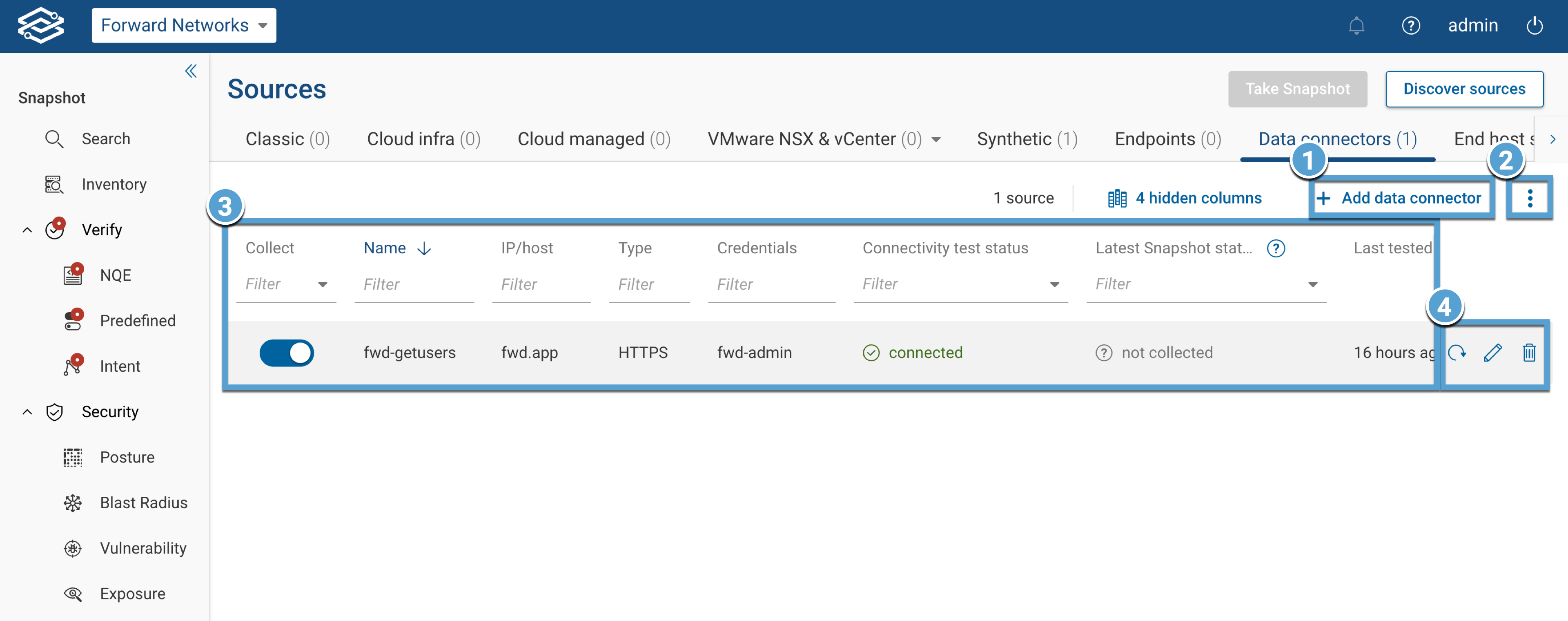1568x621 pixels.
Task: Click the Discover sources button
Action: (1465, 89)
